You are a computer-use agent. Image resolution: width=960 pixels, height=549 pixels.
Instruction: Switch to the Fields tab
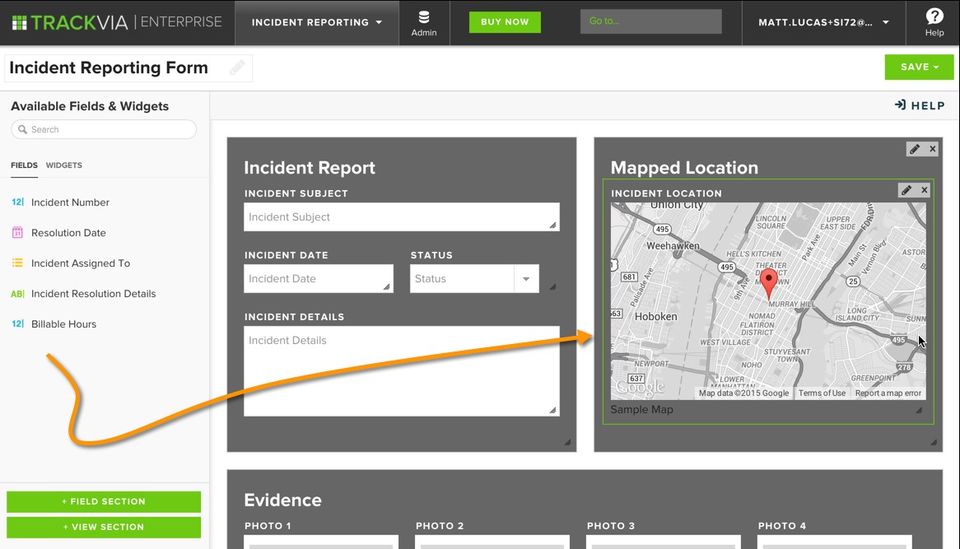24,165
